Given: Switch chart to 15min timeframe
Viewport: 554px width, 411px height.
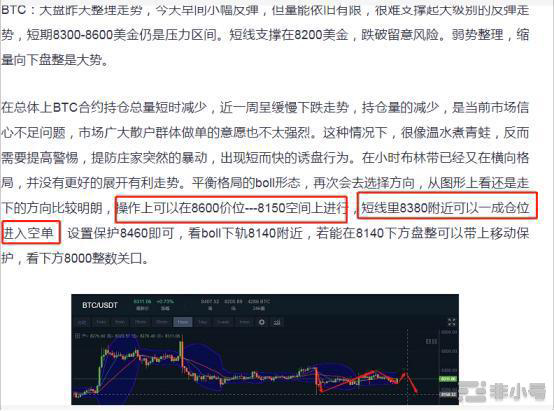Looking at the screenshot, I should pyautogui.click(x=141, y=322).
